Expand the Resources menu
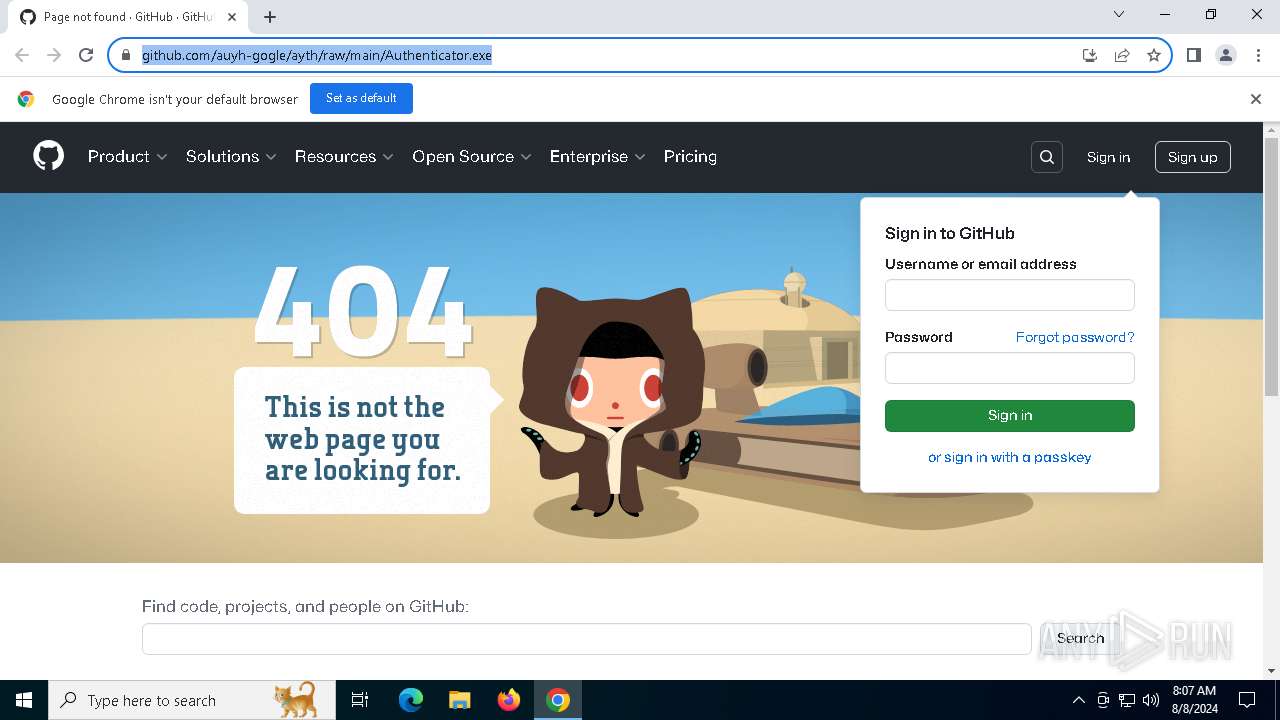Viewport: 1280px width, 720px height. (x=344, y=157)
